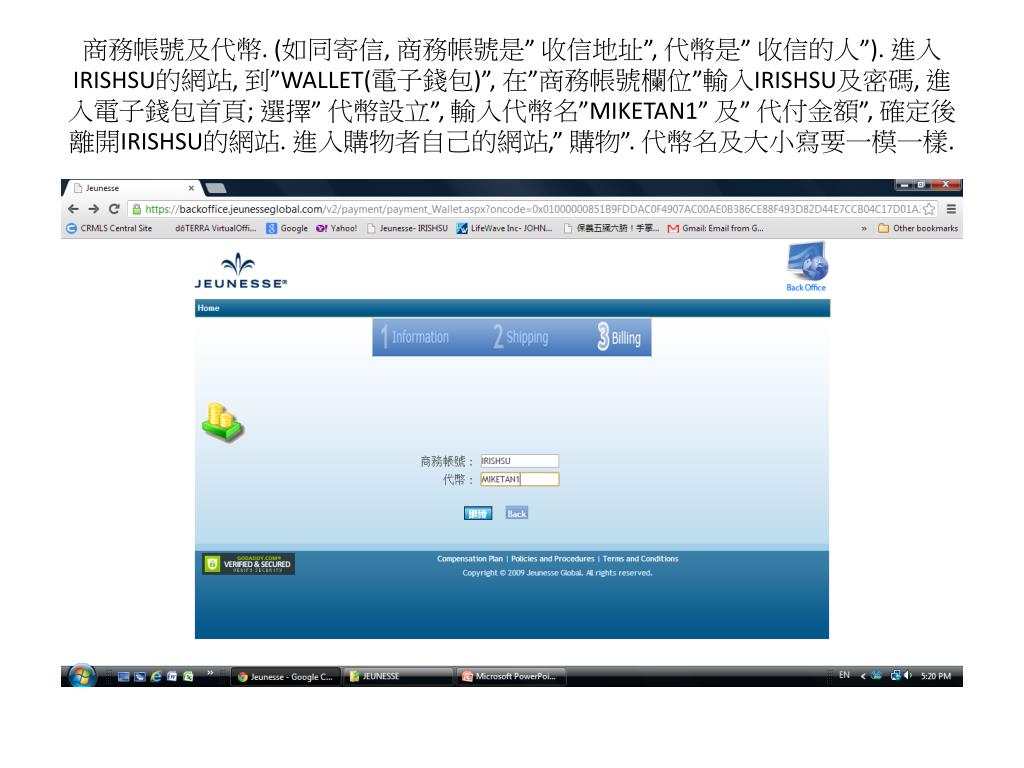Go to step 3 Billing
1024x768 pixels.
[618, 337]
